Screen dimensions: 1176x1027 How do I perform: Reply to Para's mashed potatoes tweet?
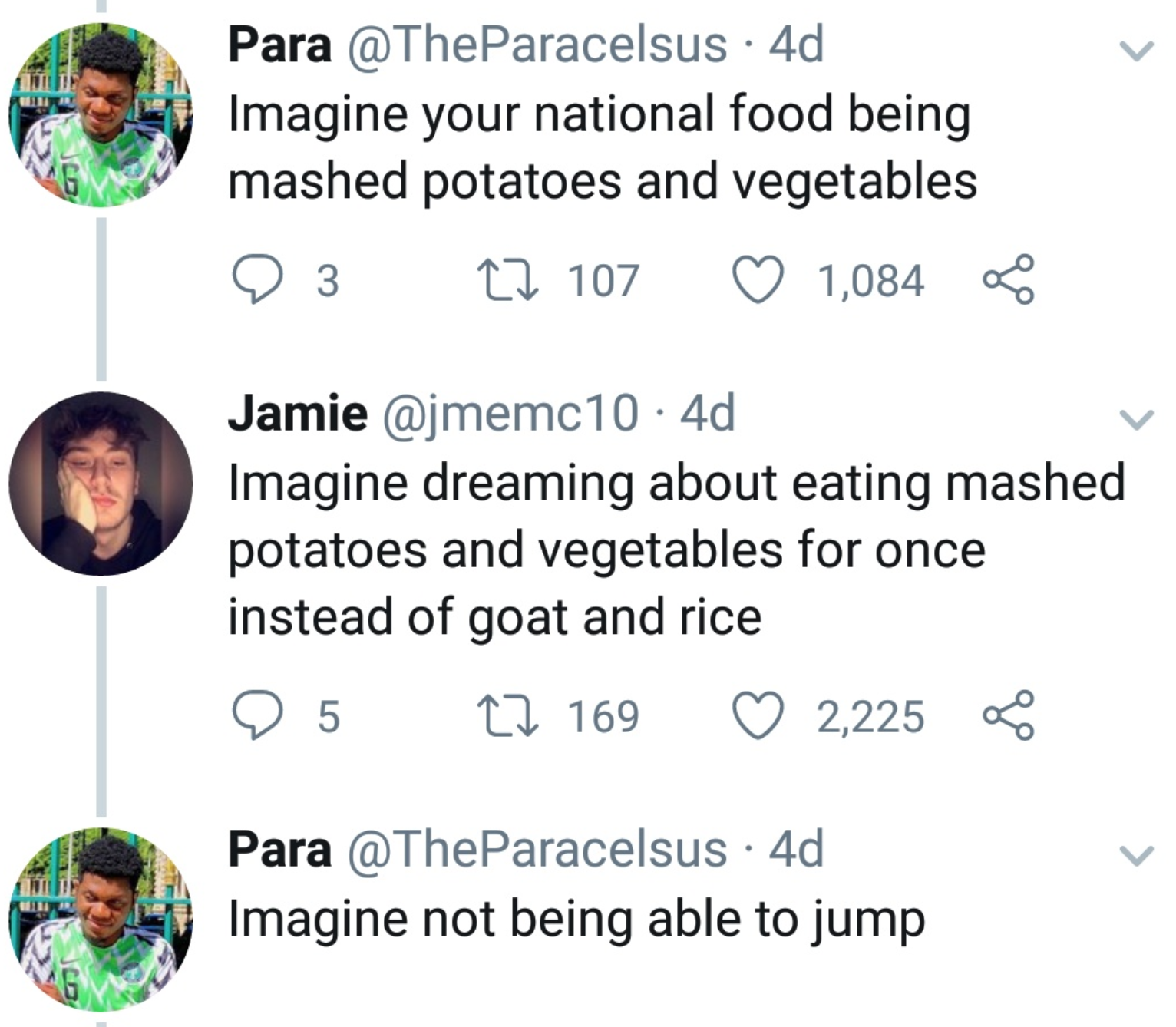[x=258, y=280]
